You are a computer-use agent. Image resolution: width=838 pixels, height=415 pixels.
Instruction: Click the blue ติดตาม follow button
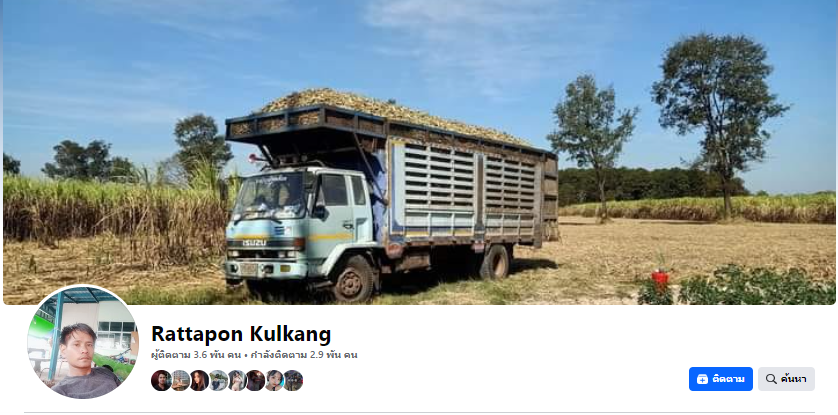(x=720, y=379)
